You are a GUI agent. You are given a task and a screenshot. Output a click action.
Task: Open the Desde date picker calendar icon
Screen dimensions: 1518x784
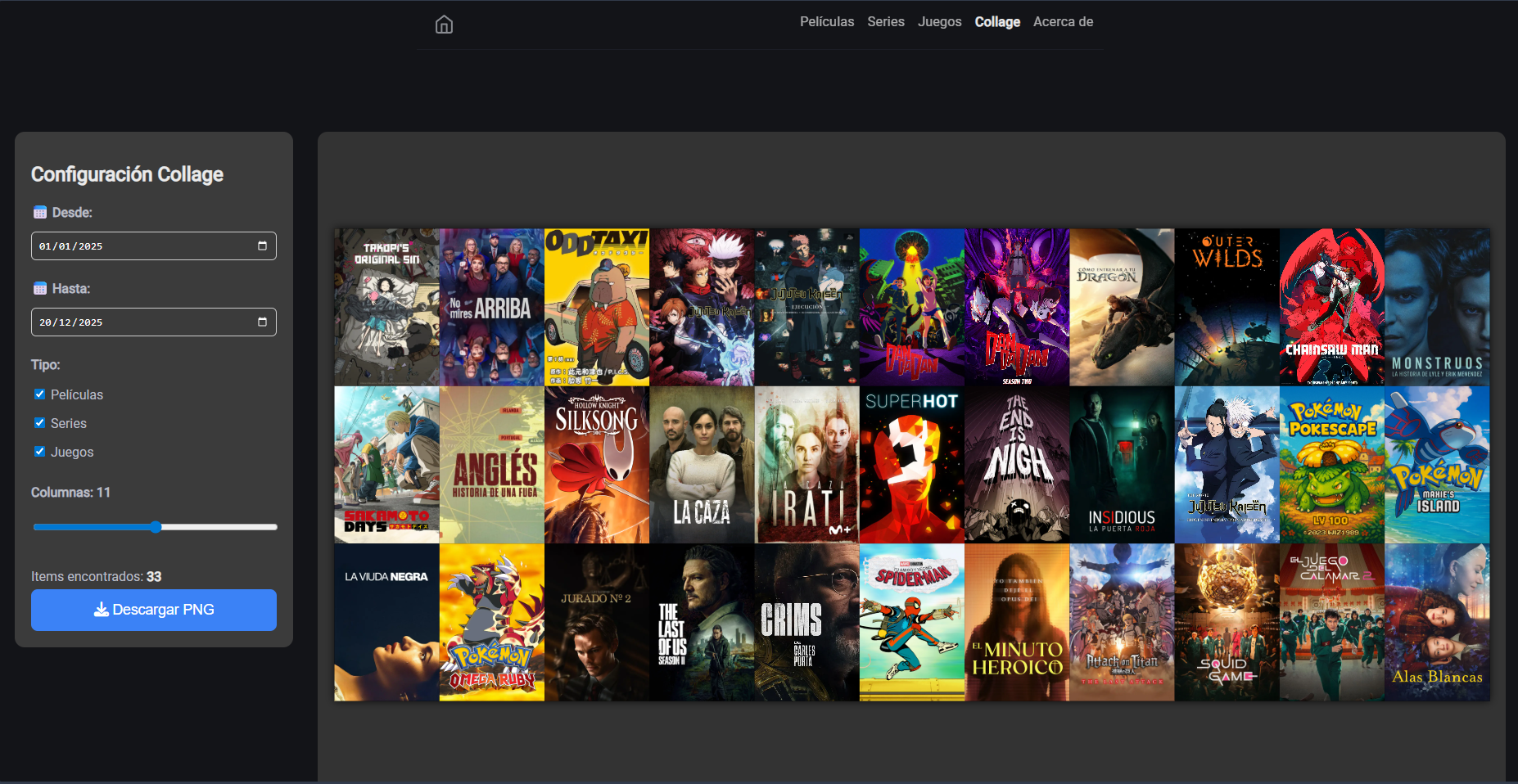(x=262, y=246)
